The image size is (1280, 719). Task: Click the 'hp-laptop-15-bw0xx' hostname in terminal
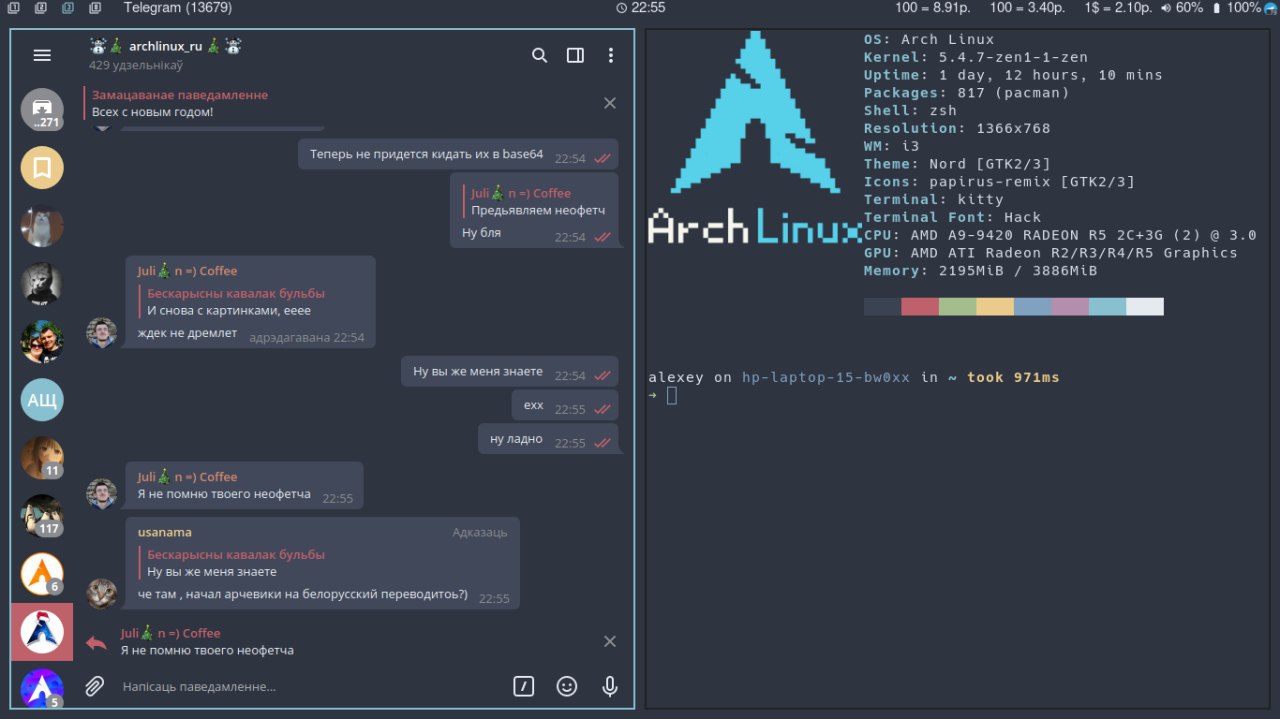tap(826, 377)
